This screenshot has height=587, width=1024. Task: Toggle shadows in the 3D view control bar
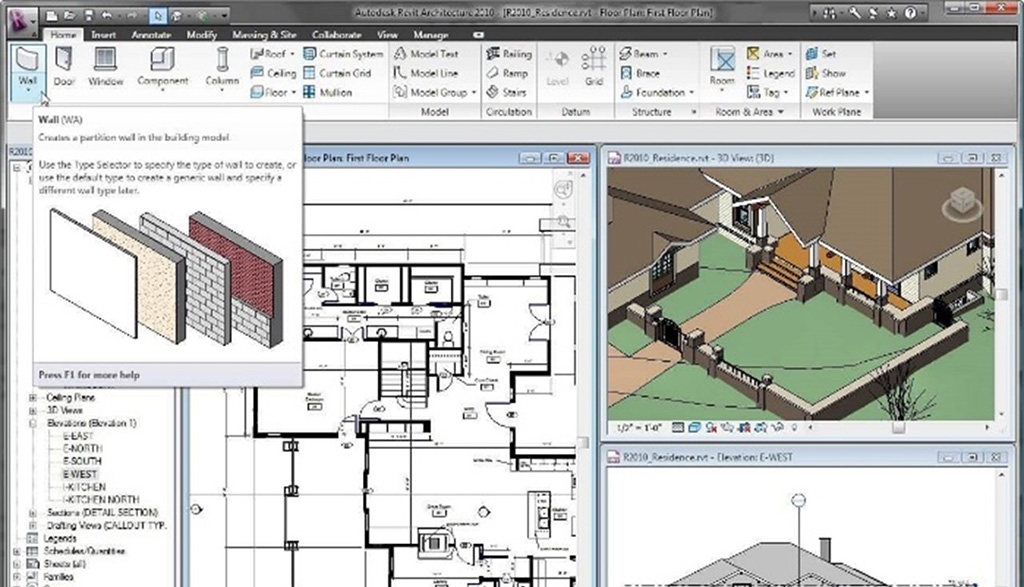[711, 428]
